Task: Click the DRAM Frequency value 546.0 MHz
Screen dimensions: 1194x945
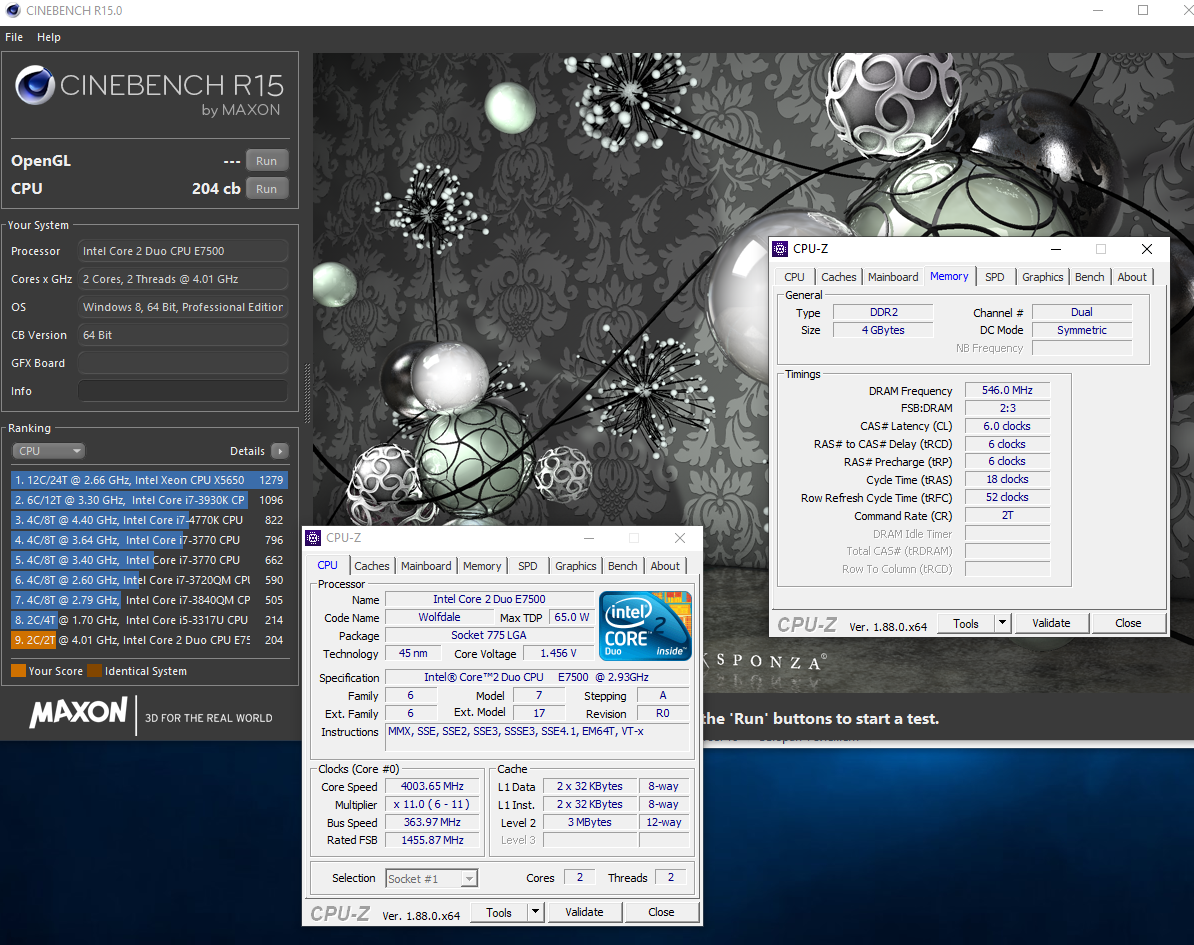Action: [x=1007, y=390]
